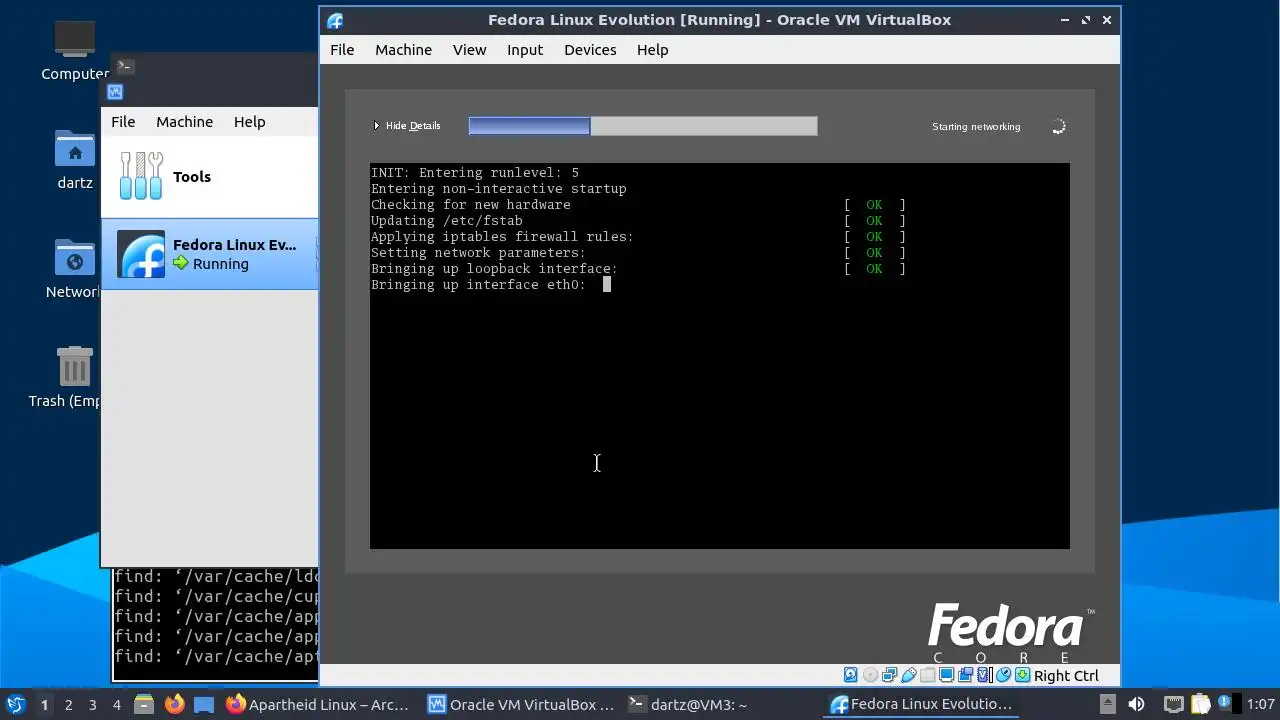Click the show desktop blue icon in taskbar
Image resolution: width=1280 pixels, height=720 pixels.
pyautogui.click(x=204, y=704)
